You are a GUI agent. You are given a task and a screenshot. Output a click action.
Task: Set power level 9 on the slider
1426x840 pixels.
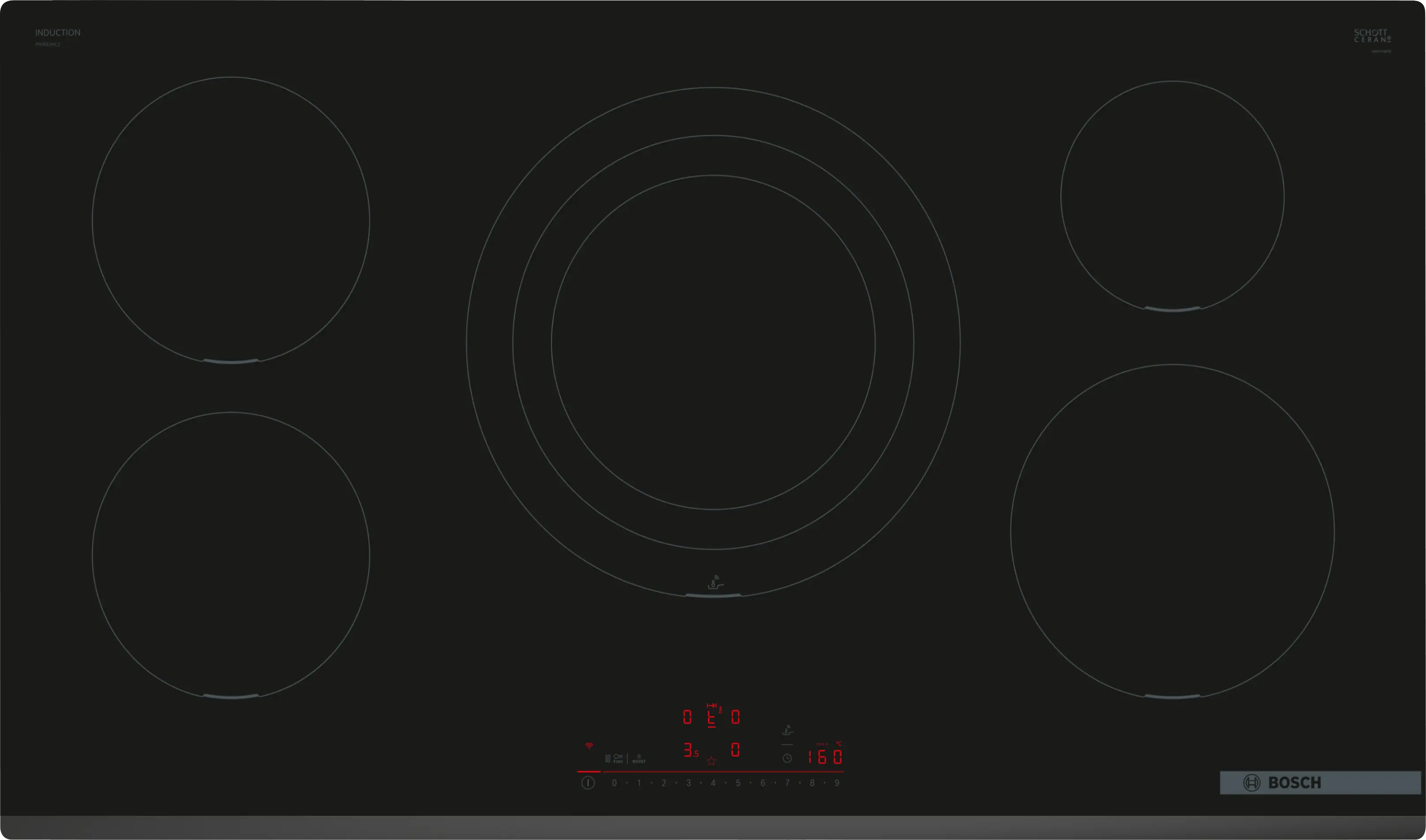point(837,783)
